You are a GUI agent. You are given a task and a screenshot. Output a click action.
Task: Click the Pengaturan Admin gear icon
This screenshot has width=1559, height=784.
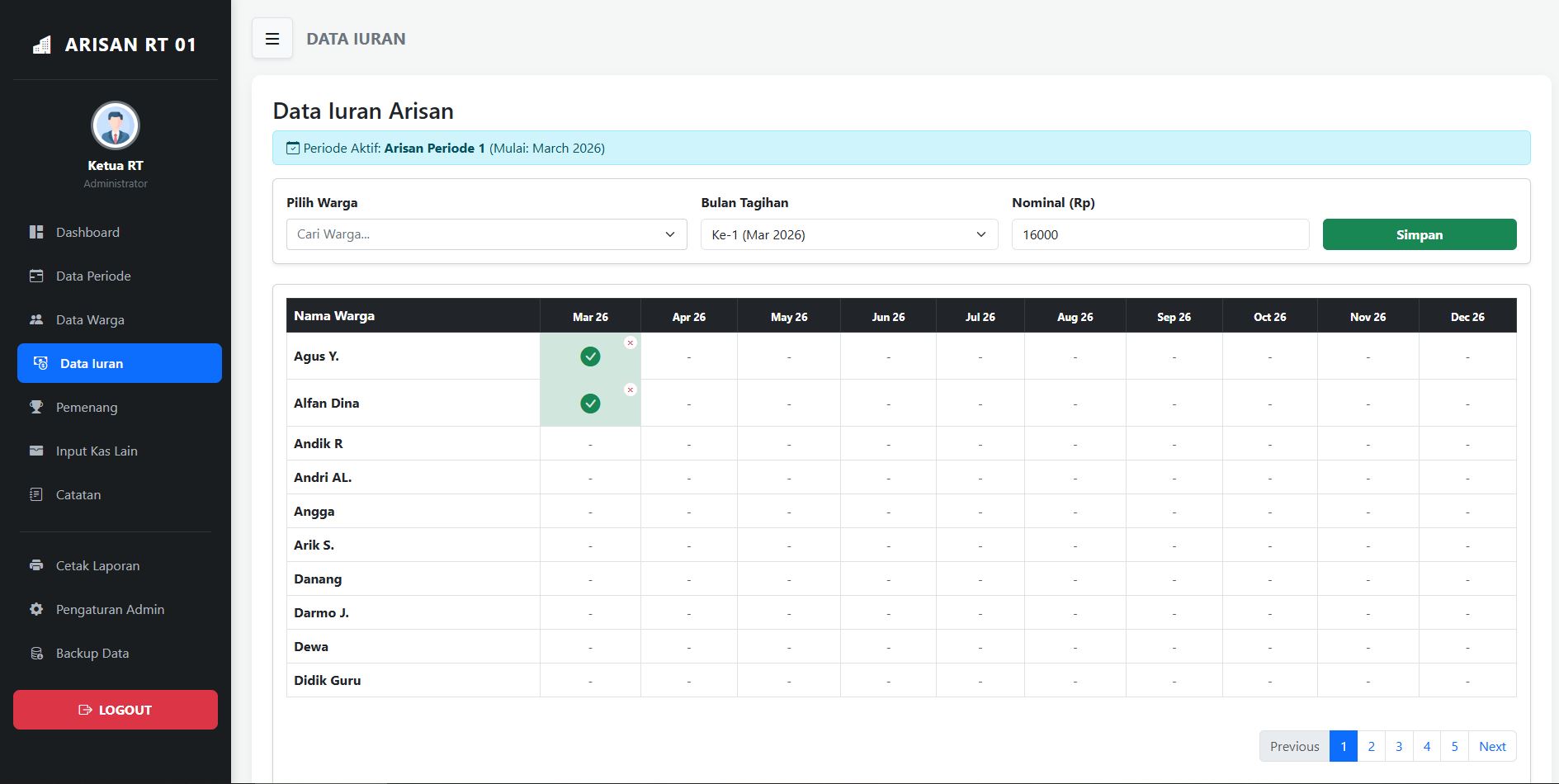point(36,610)
